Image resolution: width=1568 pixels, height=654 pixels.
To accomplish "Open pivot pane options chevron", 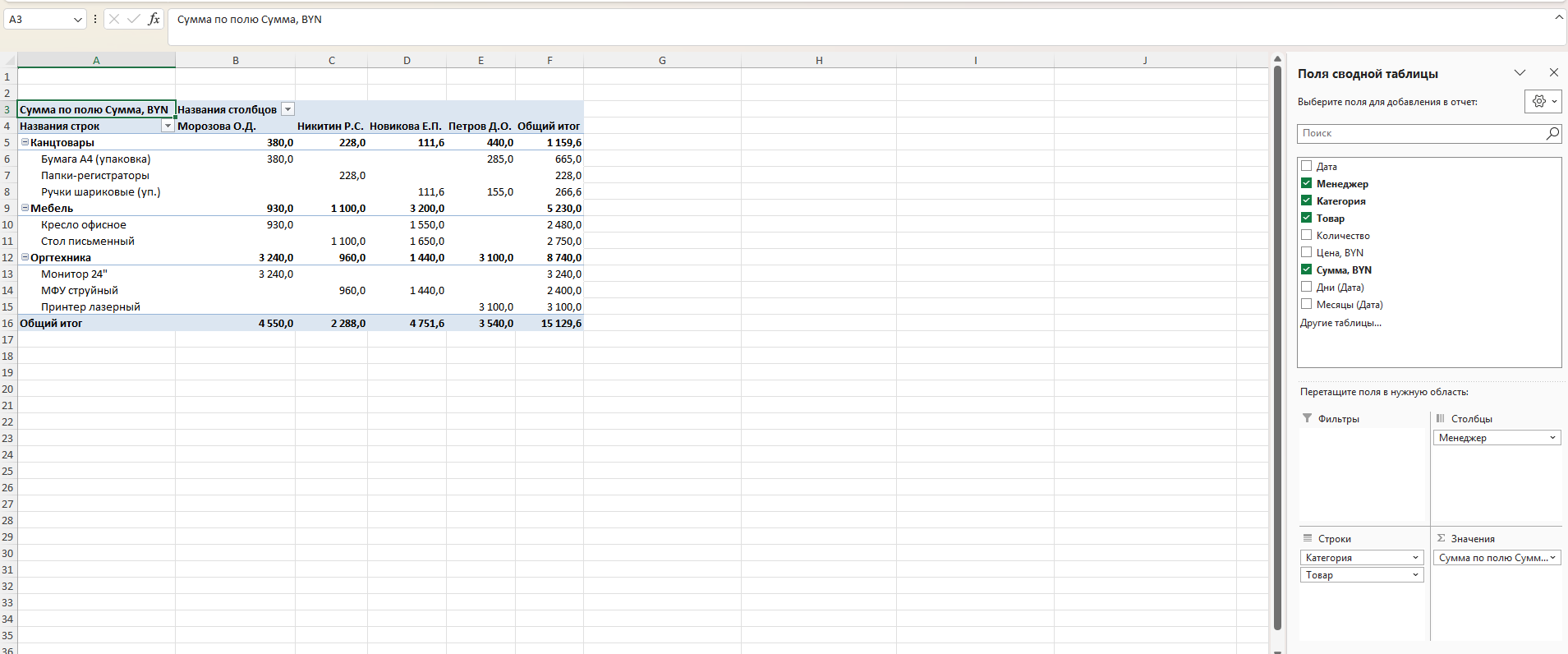I will click(1520, 73).
